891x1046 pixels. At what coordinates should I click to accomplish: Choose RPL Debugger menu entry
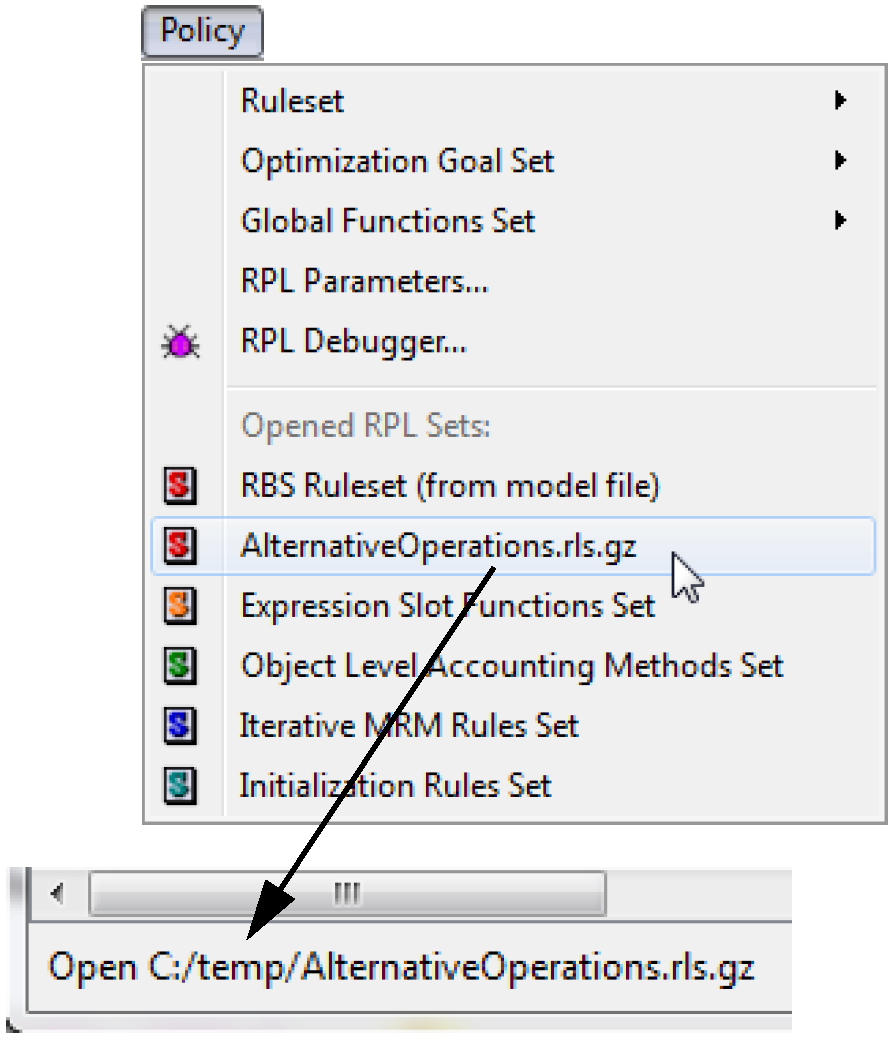[x=354, y=342]
